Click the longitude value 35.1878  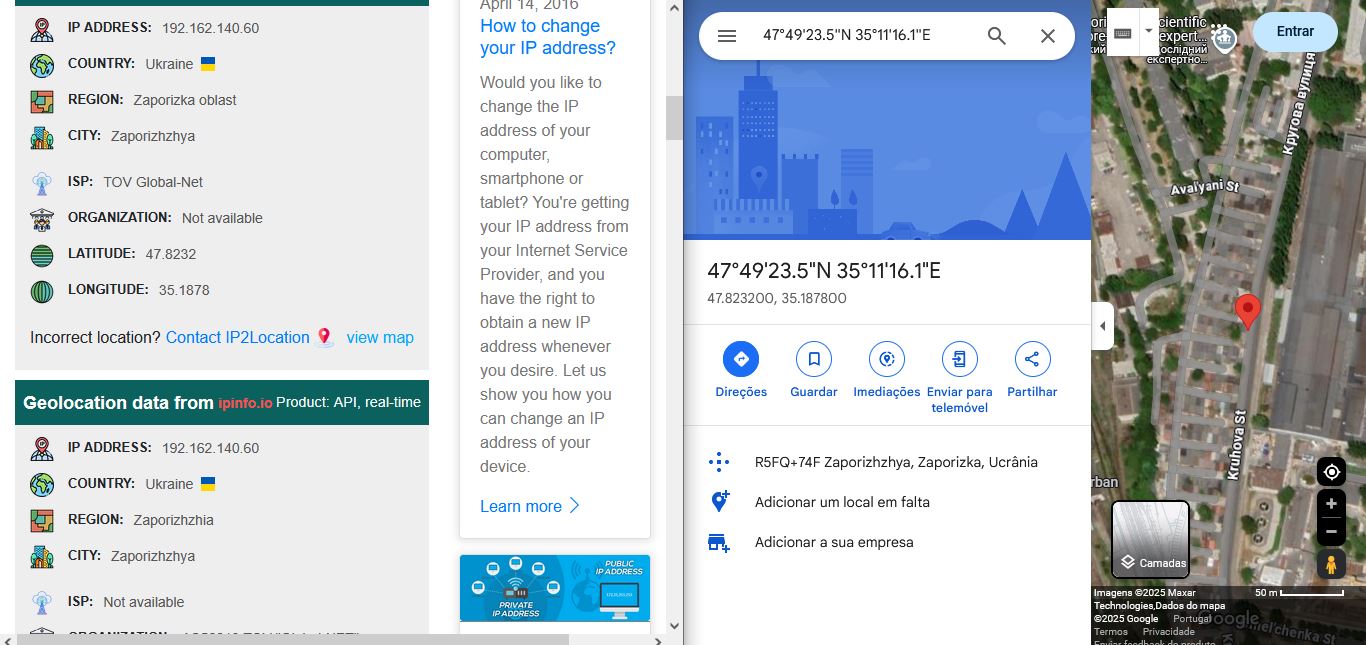point(184,290)
